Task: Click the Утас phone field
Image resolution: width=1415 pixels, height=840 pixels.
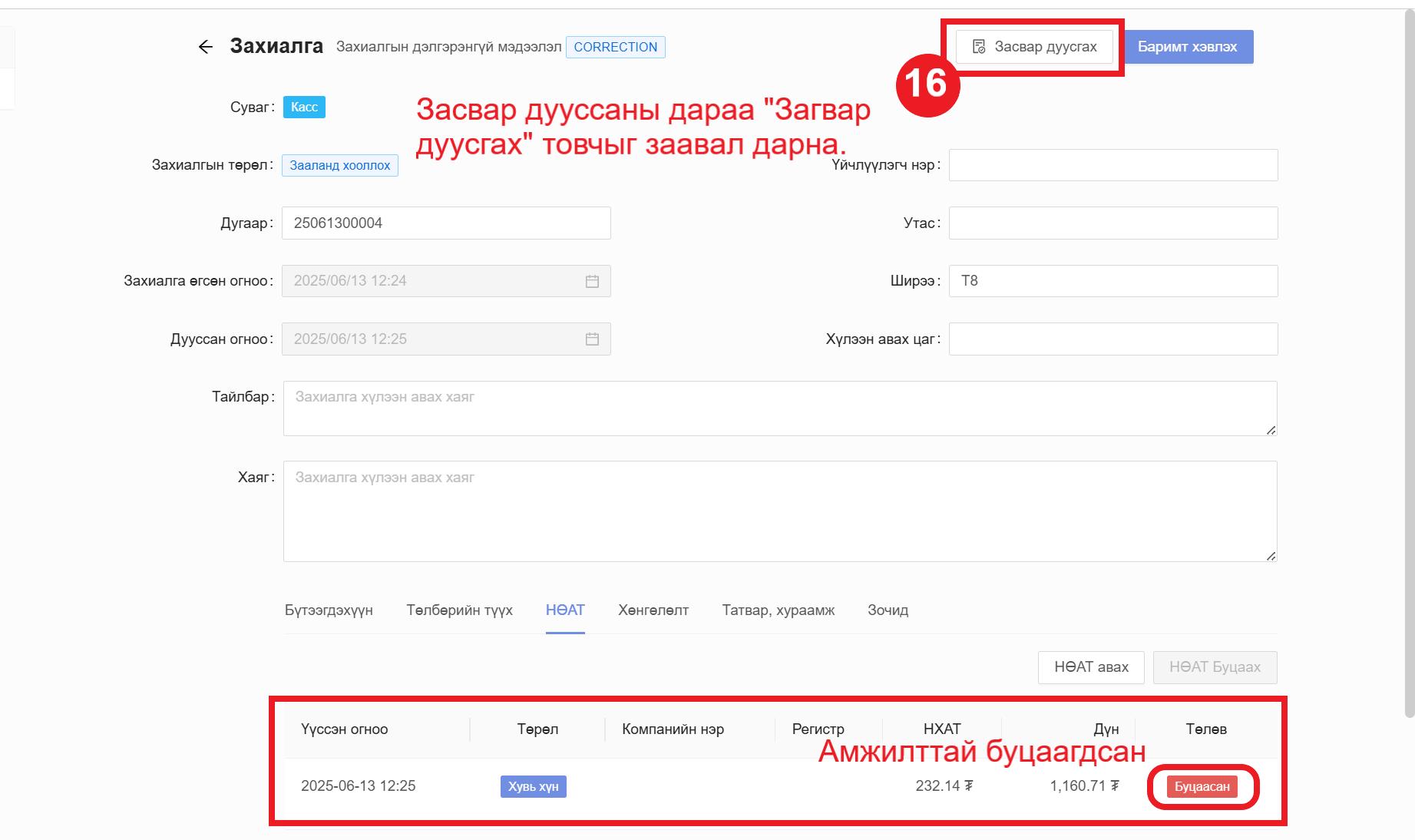Action: [1112, 223]
